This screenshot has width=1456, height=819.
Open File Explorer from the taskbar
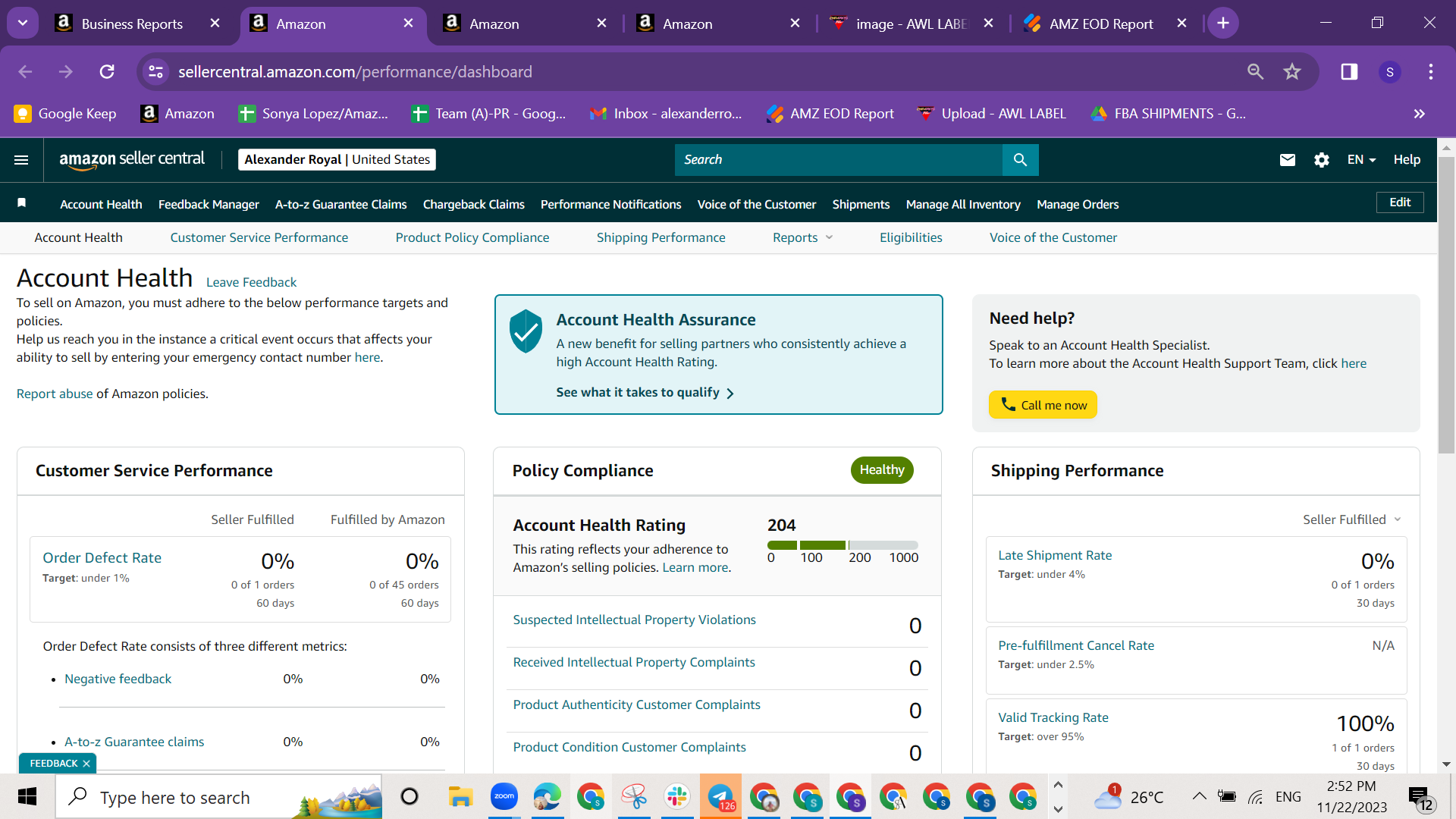[460, 797]
